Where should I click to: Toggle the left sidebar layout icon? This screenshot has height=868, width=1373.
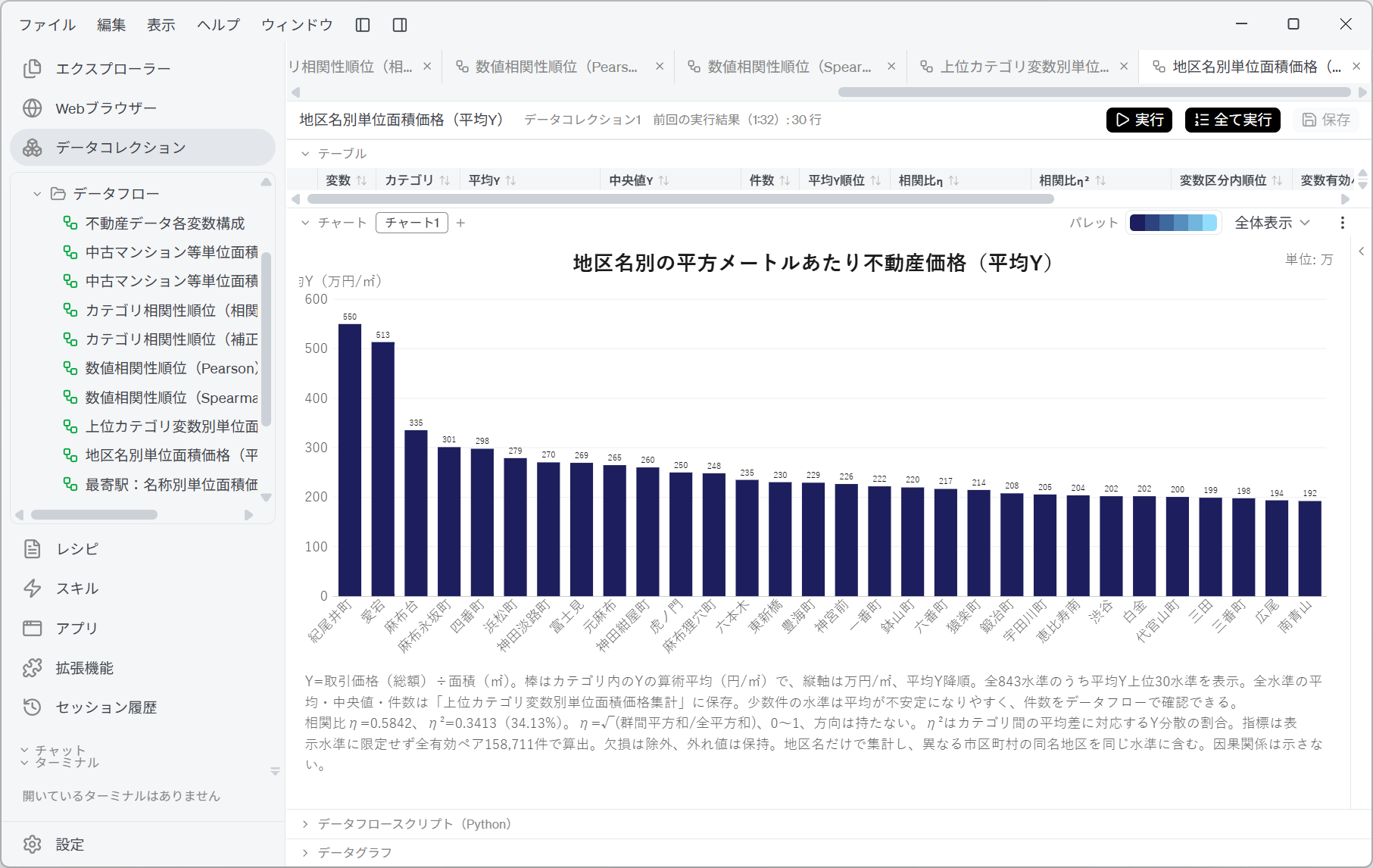point(363,25)
